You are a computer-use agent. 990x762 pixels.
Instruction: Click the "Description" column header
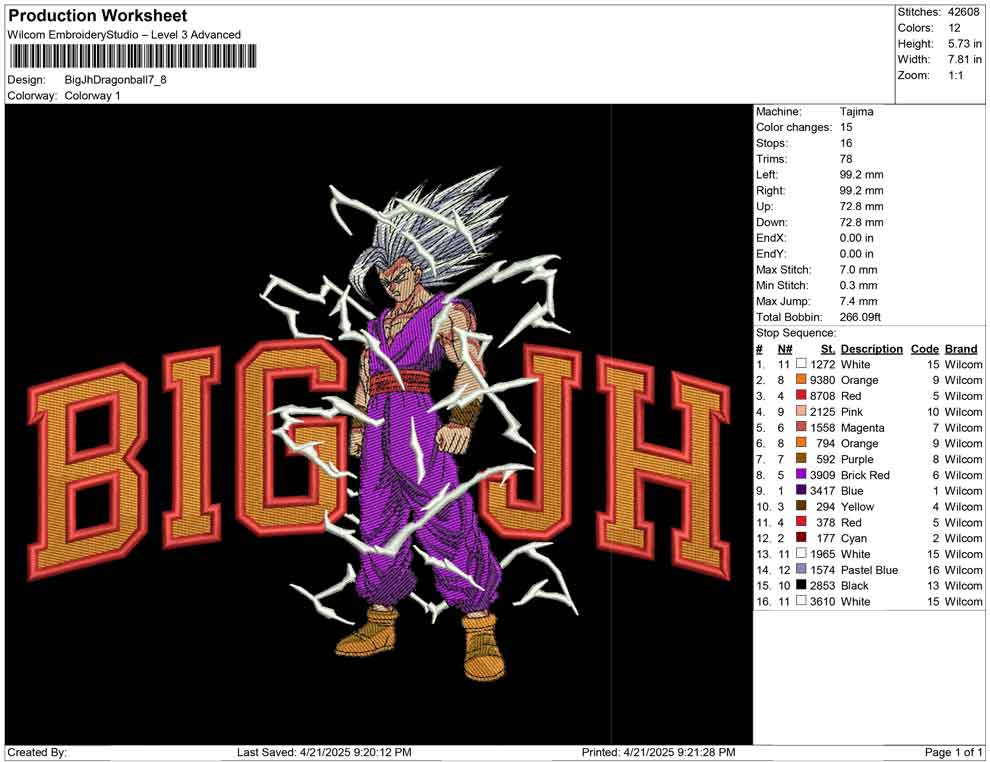tap(871, 348)
